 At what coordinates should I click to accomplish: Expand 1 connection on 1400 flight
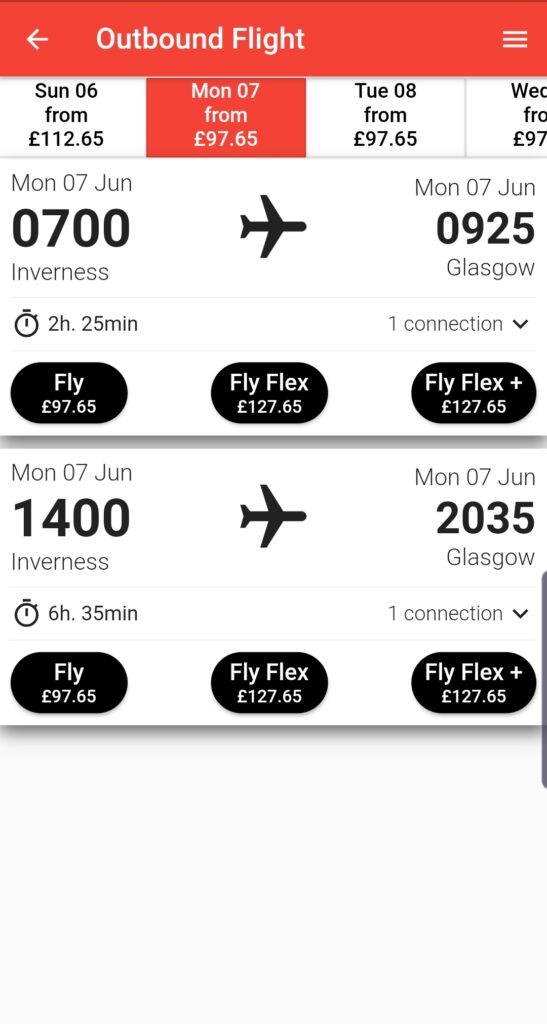click(458, 613)
